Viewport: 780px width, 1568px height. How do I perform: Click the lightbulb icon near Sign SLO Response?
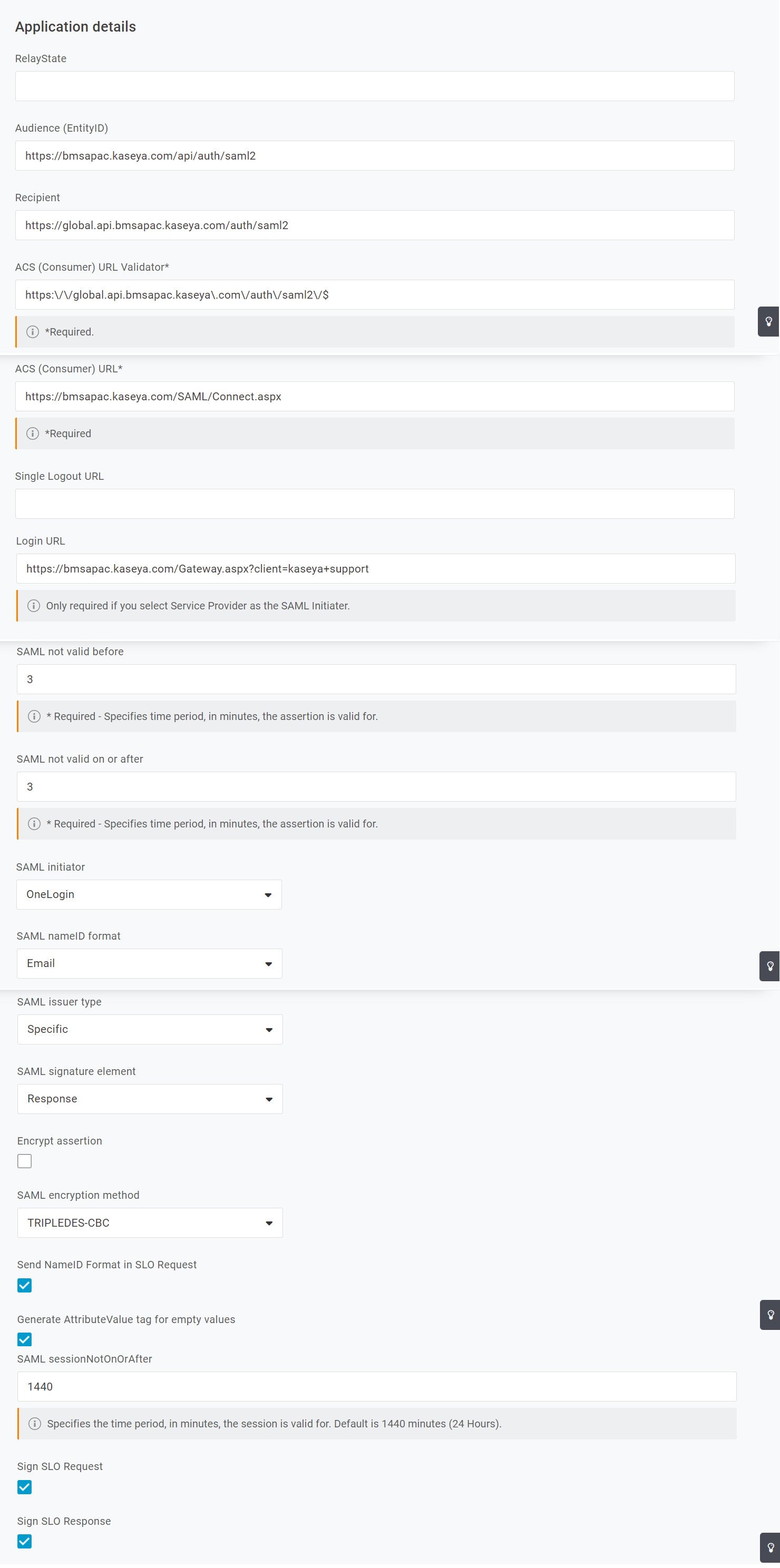click(771, 1548)
